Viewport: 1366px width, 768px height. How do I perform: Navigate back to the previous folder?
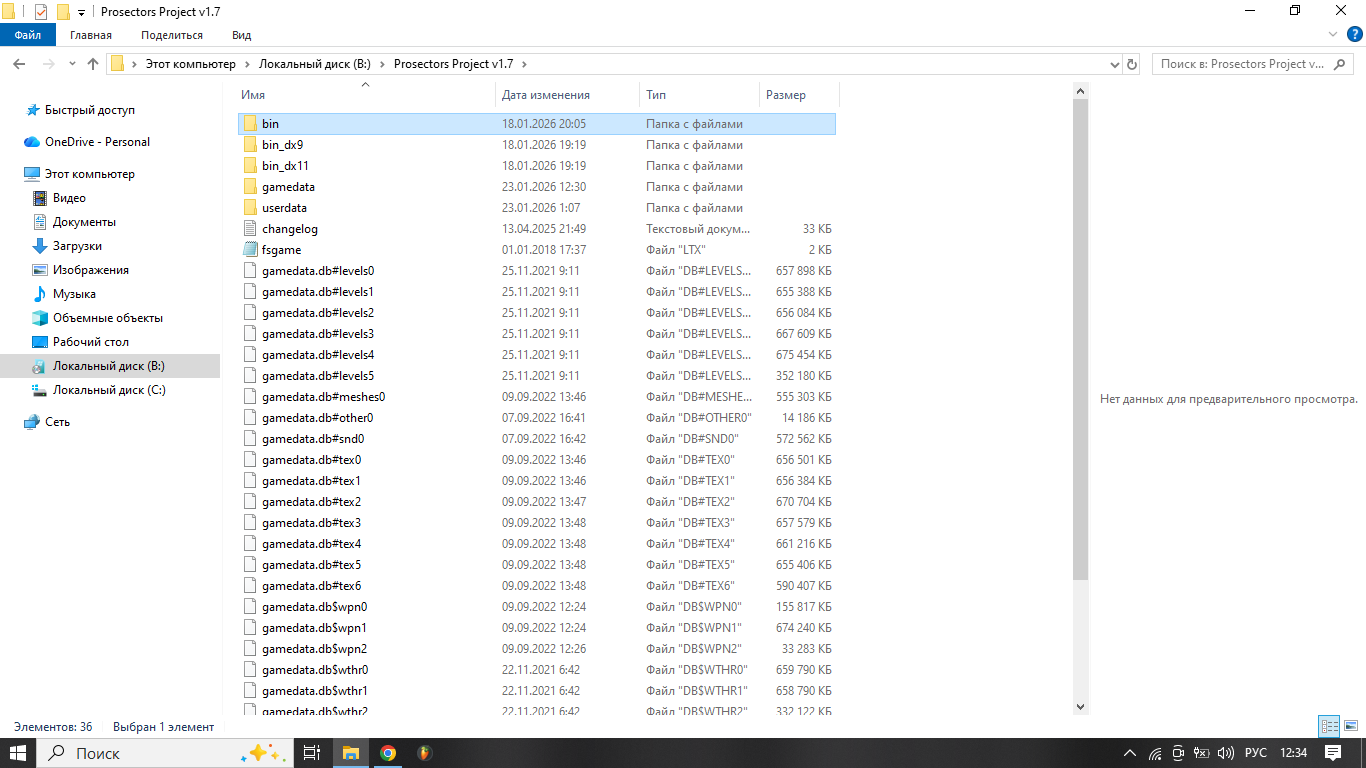pyautogui.click(x=18, y=64)
